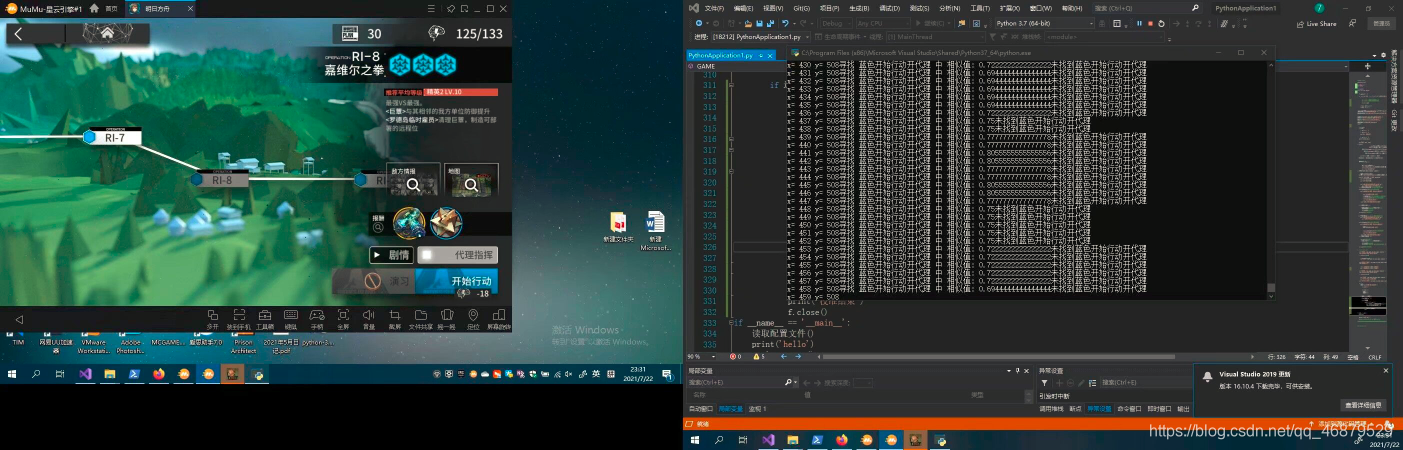Screen dimensions: 1403x450
Task: Open the 文件(F) menu in Visual Studio
Action: click(714, 8)
